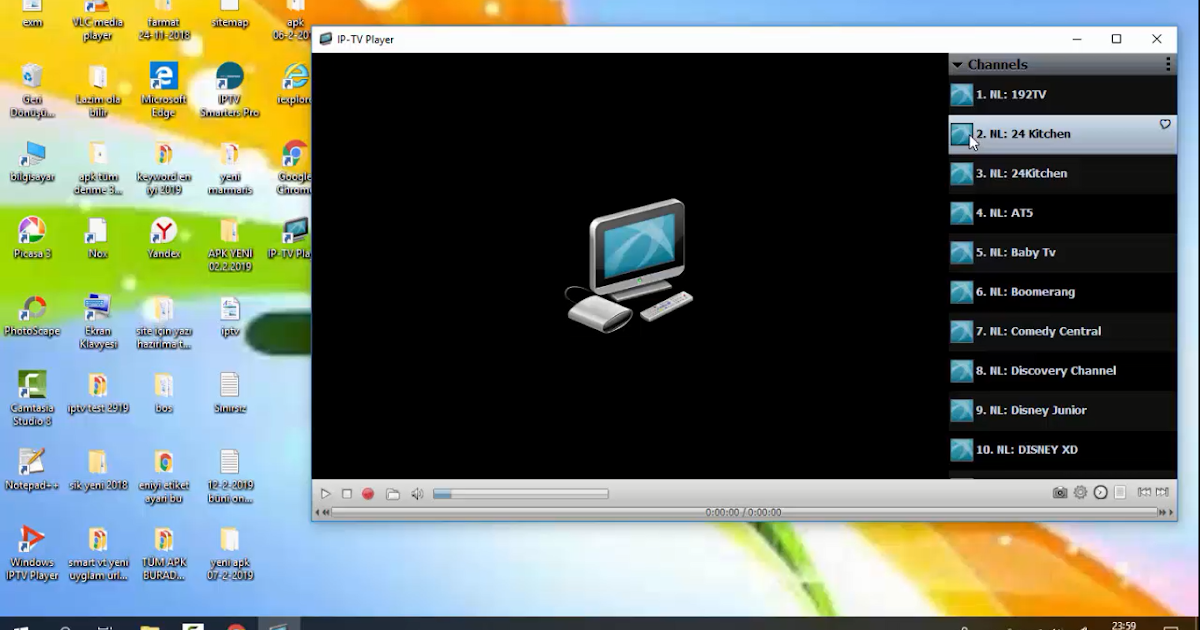Select yeni marmaris desktop folder

[230, 168]
